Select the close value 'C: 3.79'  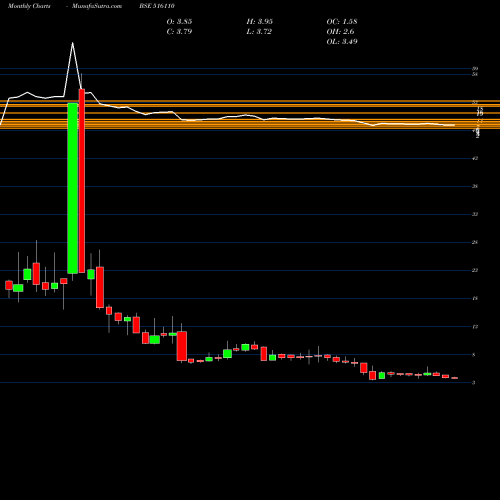(x=179, y=32)
